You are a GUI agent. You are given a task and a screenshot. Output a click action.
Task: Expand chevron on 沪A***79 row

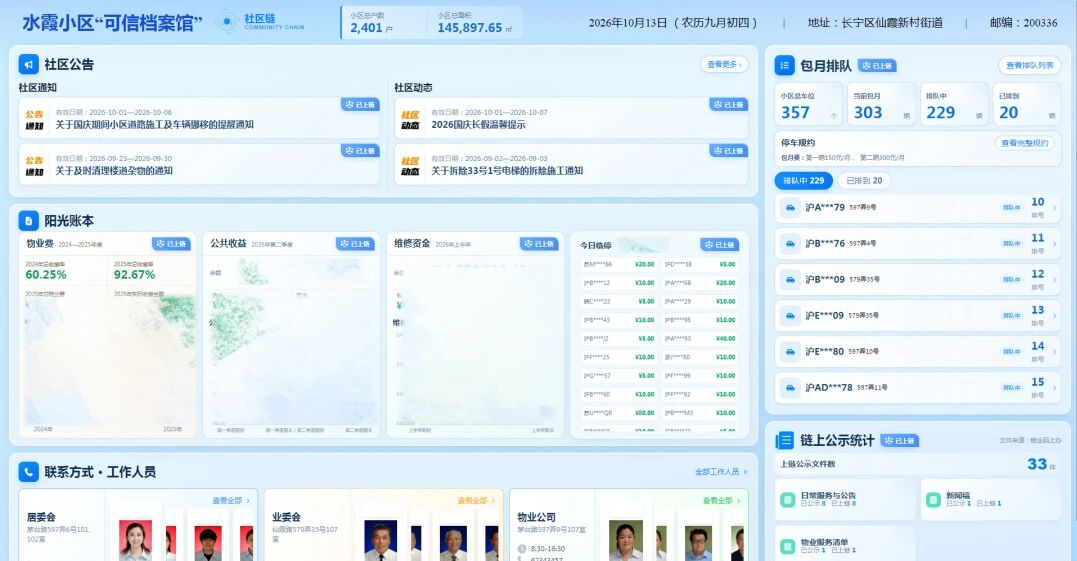click(x=1055, y=207)
